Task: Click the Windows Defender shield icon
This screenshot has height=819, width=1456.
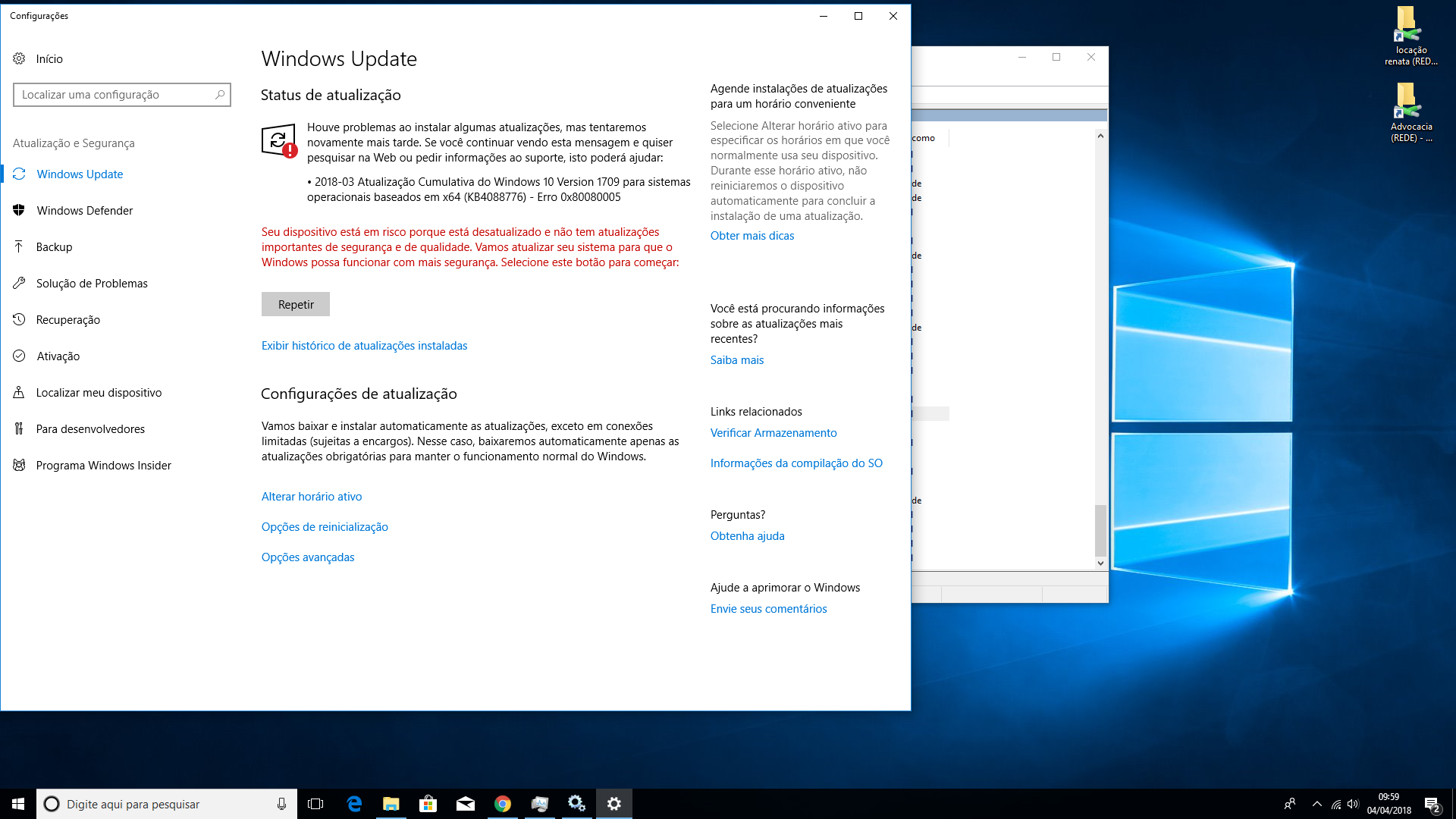Action: (x=19, y=210)
